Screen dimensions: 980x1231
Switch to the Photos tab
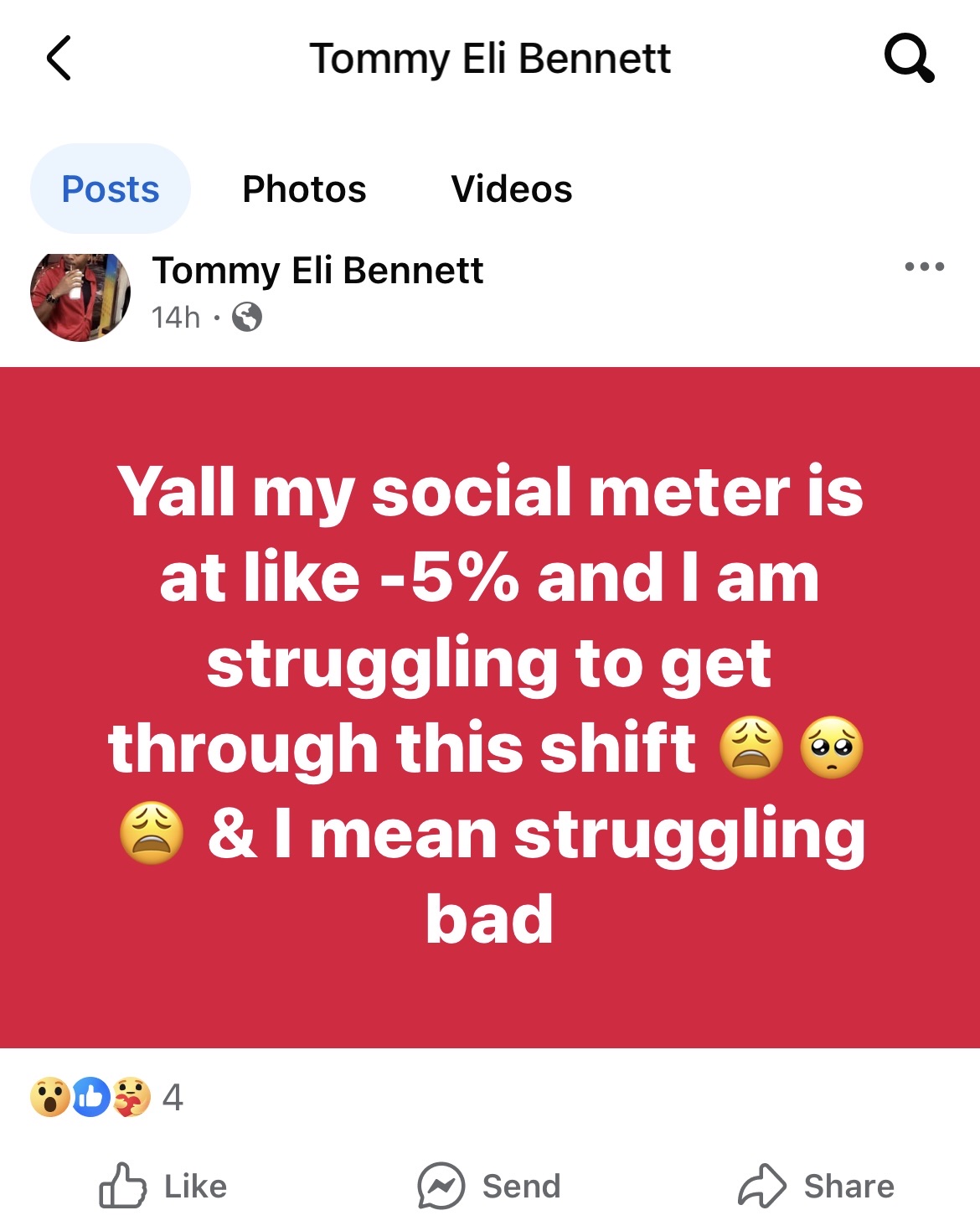tap(305, 188)
